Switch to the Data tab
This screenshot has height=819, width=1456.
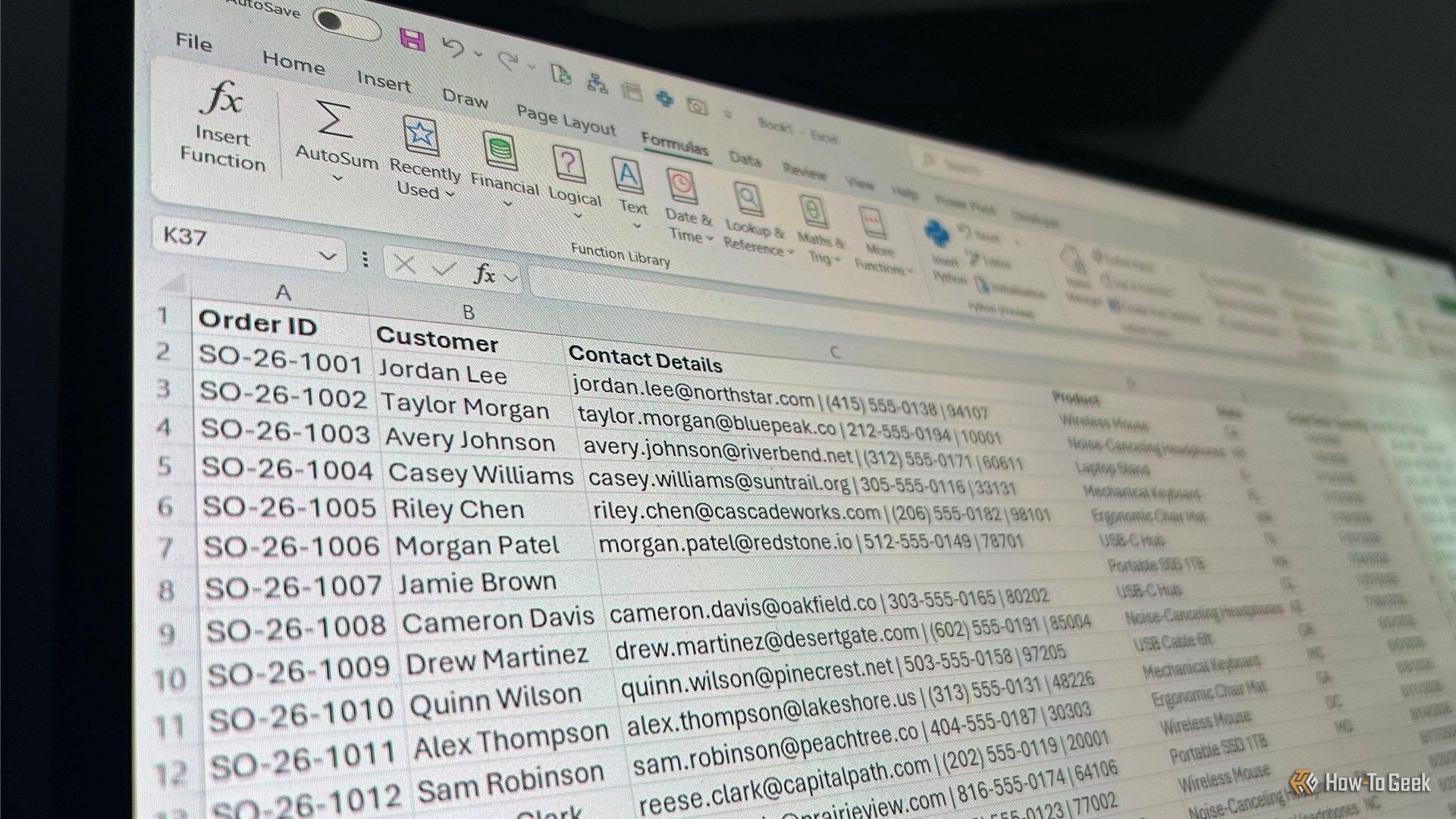[x=745, y=158]
